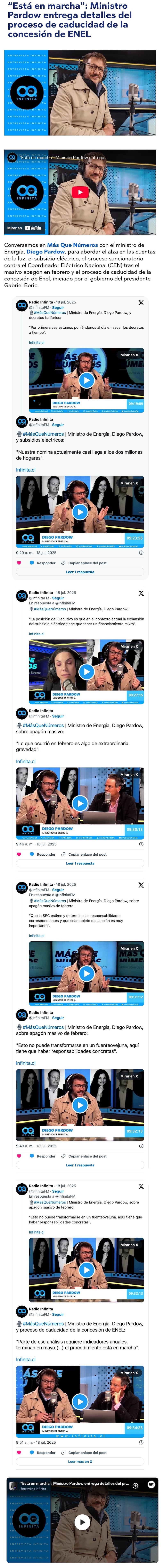Click X logo on first tweet
164x1568 pixels.
[141, 303]
